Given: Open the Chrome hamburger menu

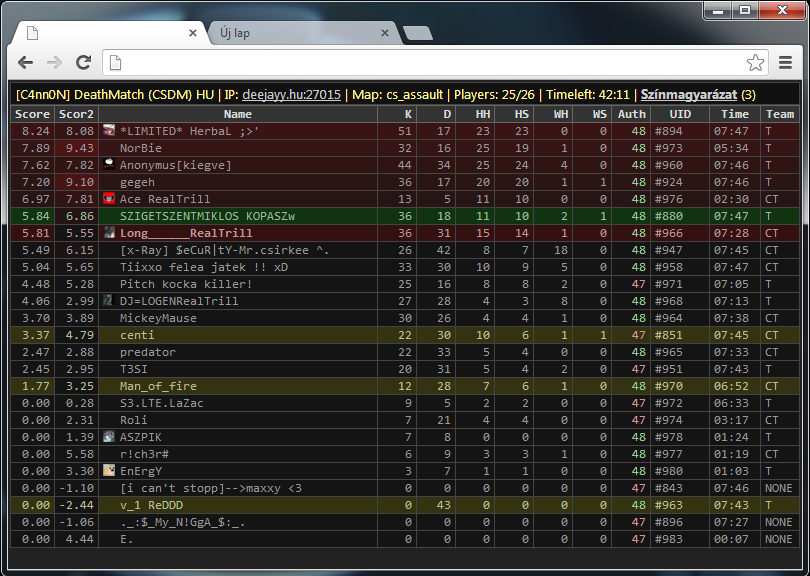Looking at the screenshot, I should (786, 63).
